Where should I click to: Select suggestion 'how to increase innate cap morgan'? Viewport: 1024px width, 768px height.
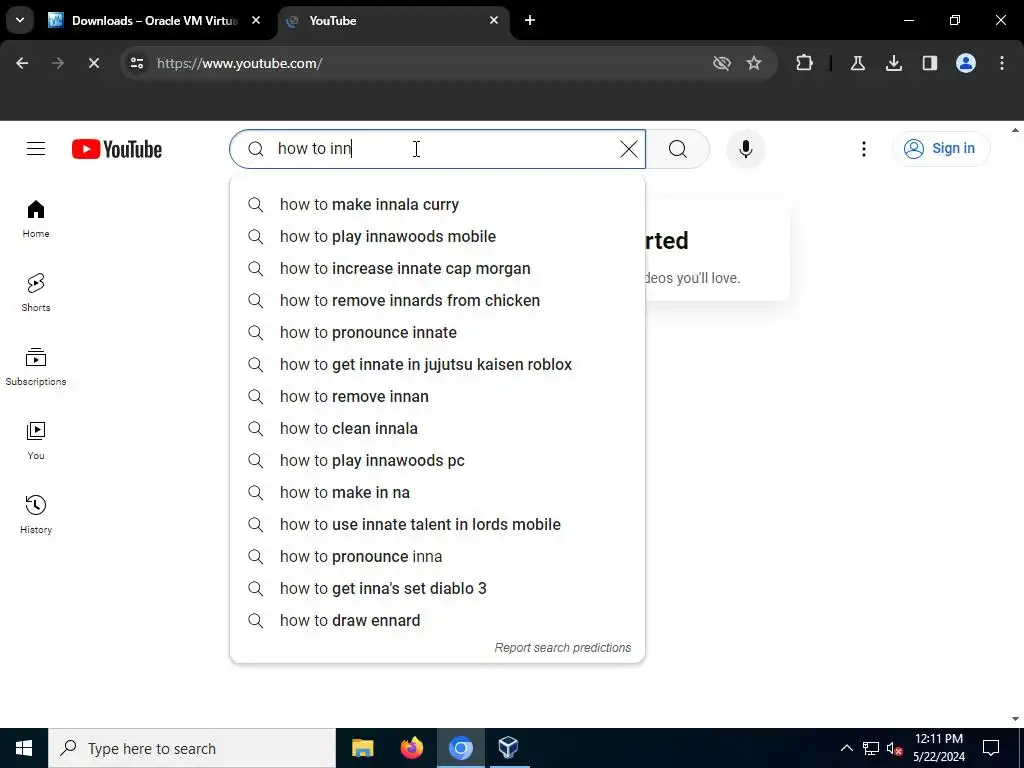coord(437,268)
